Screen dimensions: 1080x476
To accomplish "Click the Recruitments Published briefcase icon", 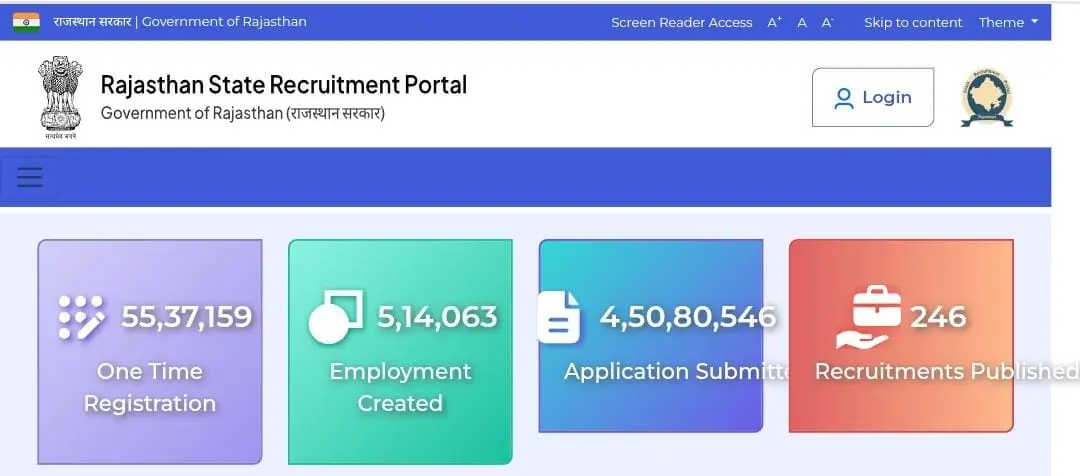I will coord(868,318).
